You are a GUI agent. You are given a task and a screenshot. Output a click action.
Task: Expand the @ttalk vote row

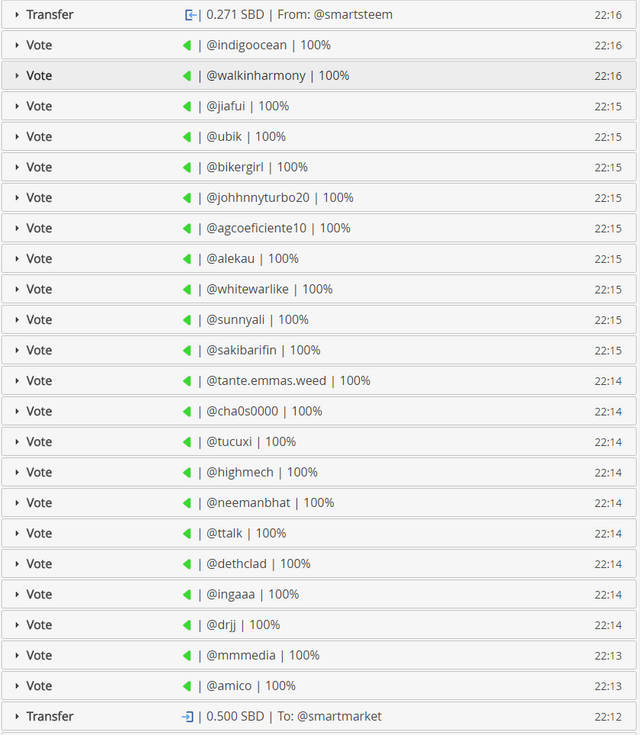[x=17, y=533]
